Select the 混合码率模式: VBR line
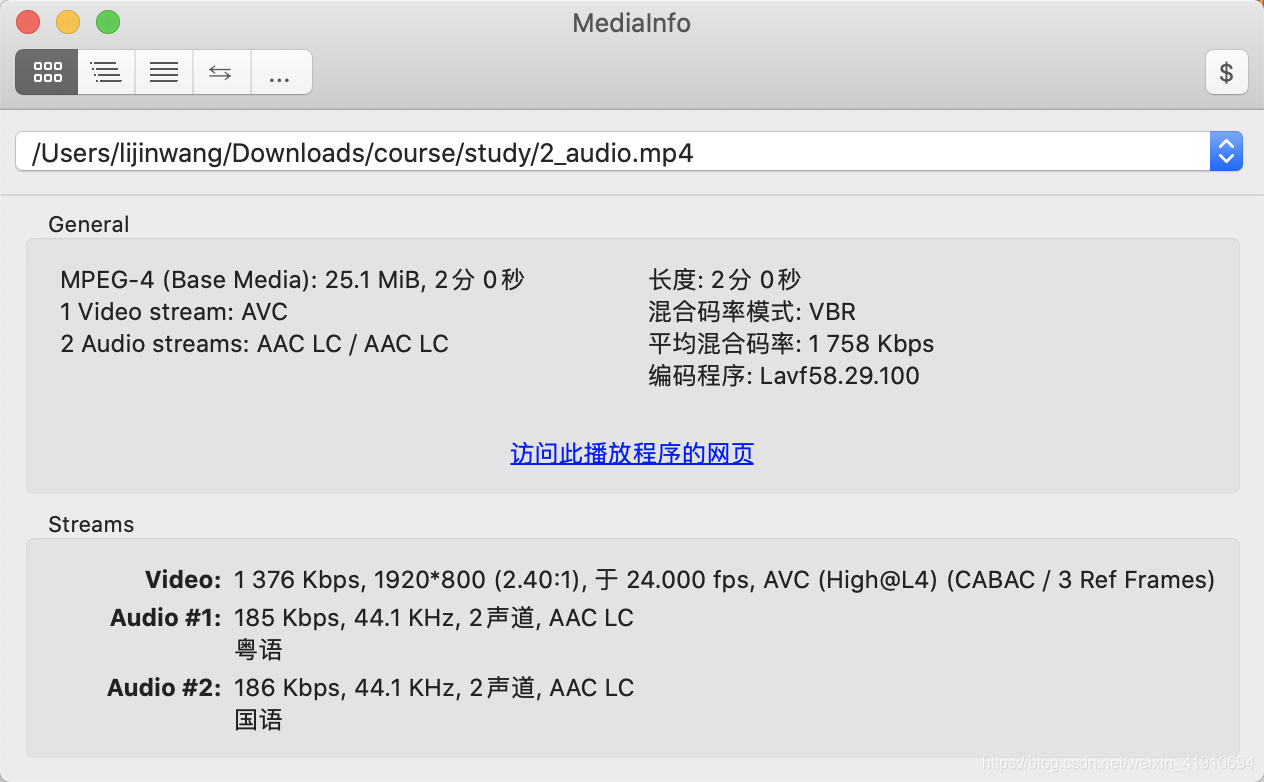Image resolution: width=1264 pixels, height=782 pixels. coord(752,312)
